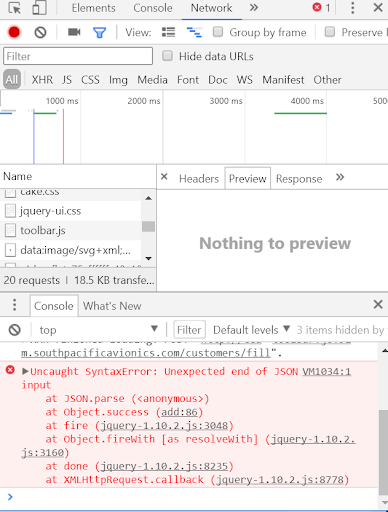The image size is (388, 512).
Task: Filter requests by Doc
Action: point(218,80)
